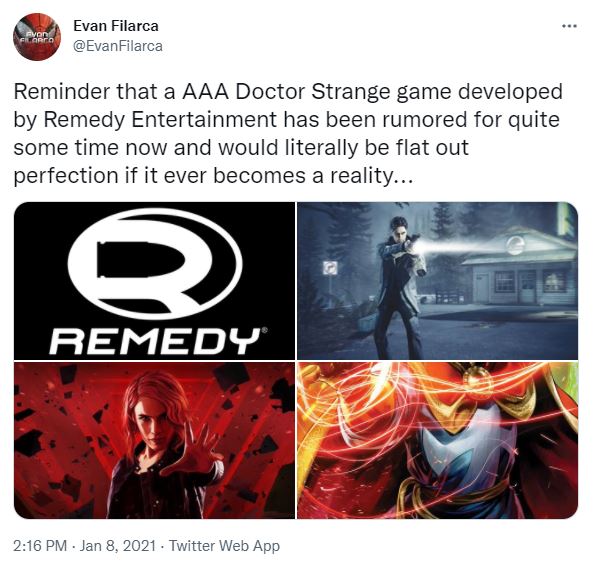View the red-haired woman artwork image

coord(154,440)
